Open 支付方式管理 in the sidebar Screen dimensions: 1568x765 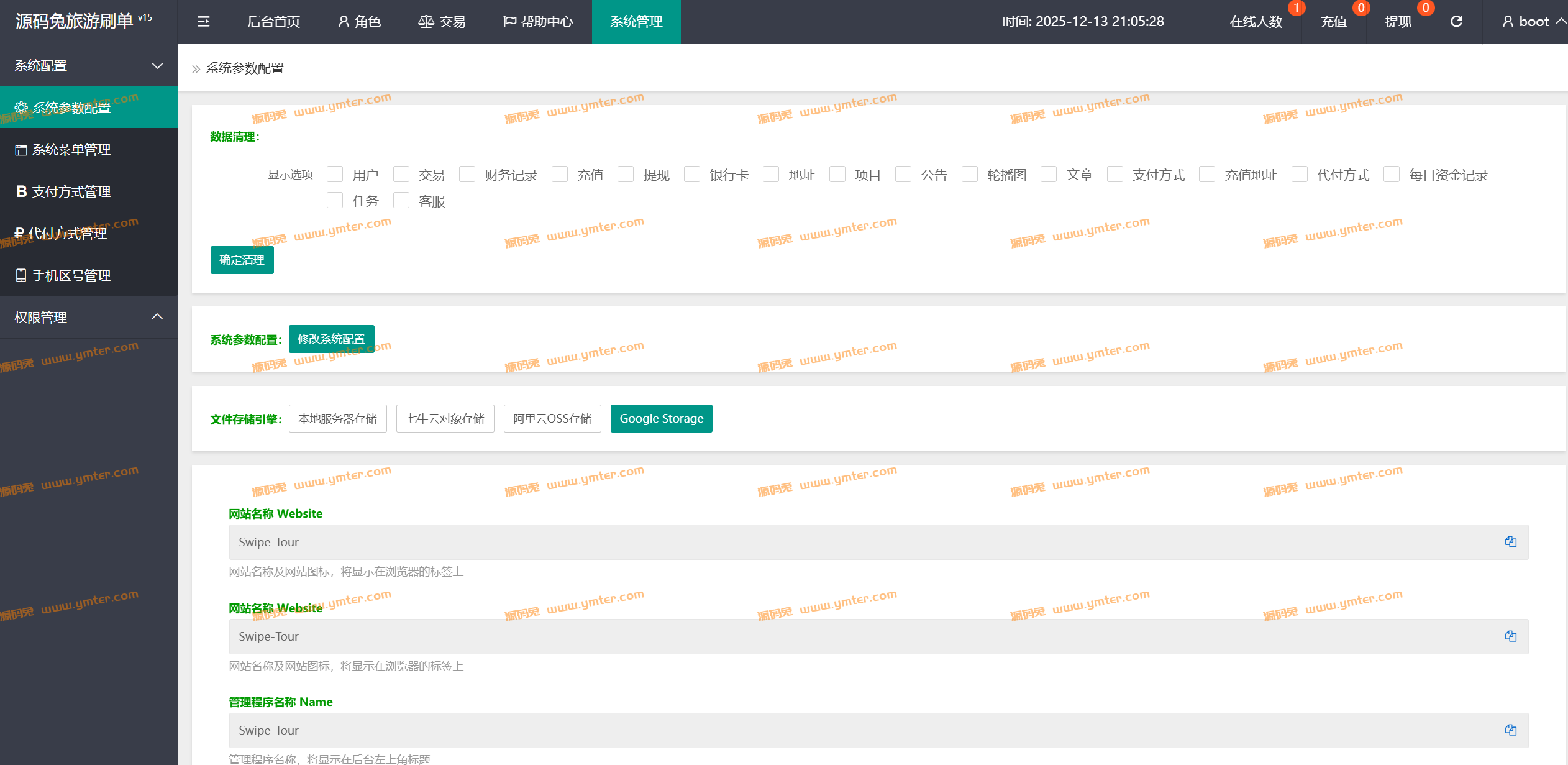[71, 191]
